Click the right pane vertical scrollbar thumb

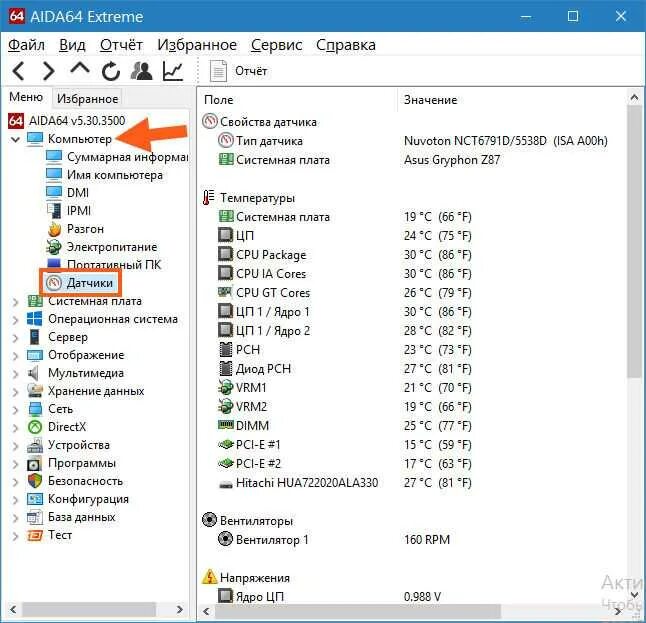coord(634,241)
